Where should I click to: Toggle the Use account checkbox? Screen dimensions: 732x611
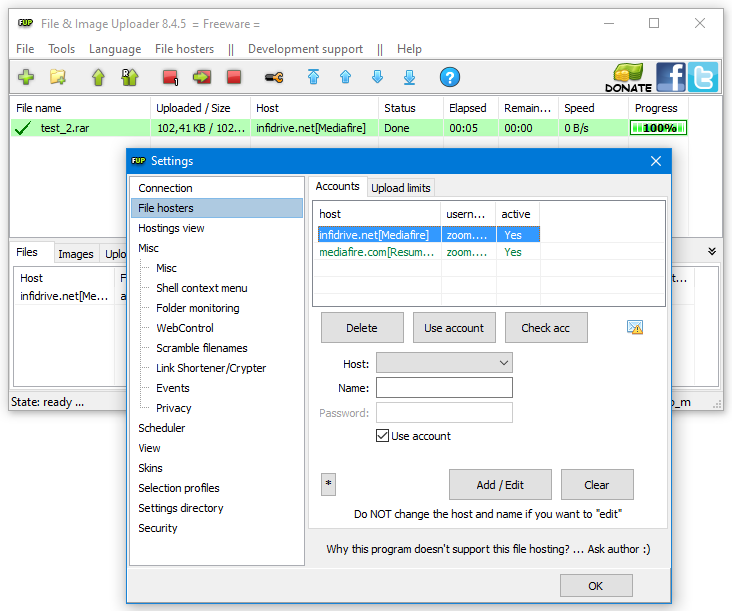click(x=382, y=436)
